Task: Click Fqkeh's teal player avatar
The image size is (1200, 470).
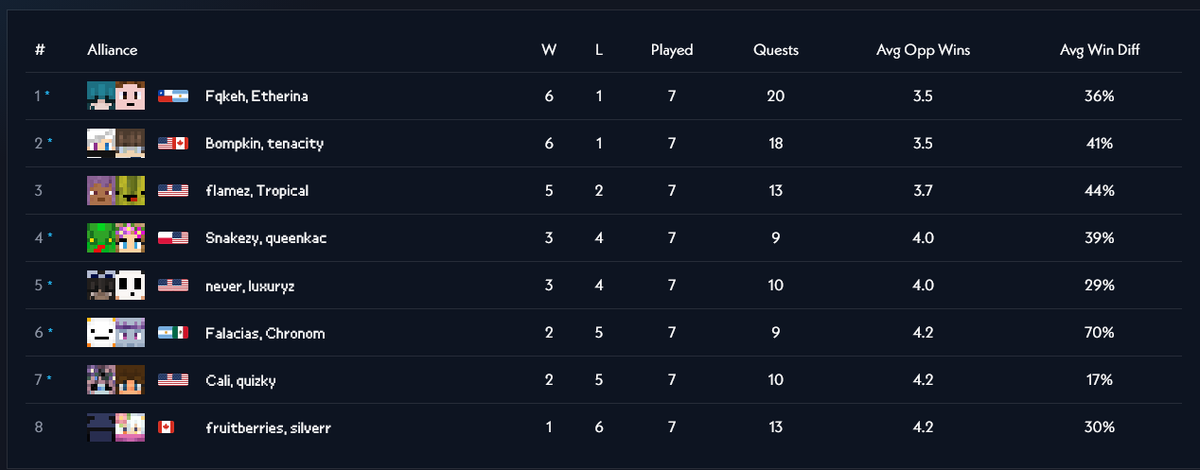Action: (x=101, y=96)
